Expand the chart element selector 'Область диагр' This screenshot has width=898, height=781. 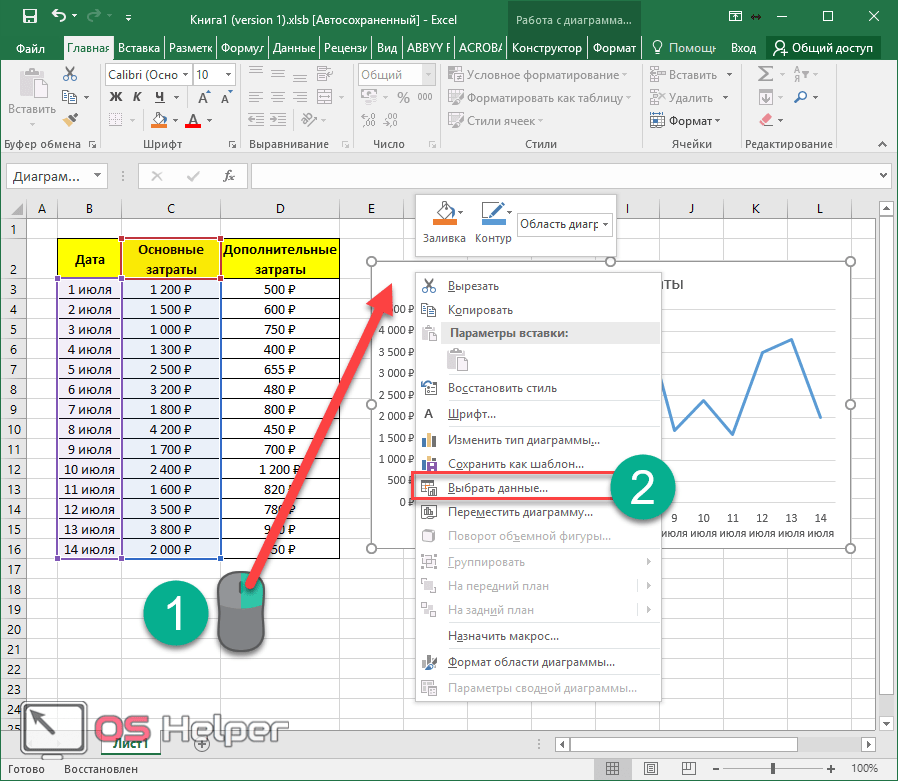pyautogui.click(x=606, y=225)
